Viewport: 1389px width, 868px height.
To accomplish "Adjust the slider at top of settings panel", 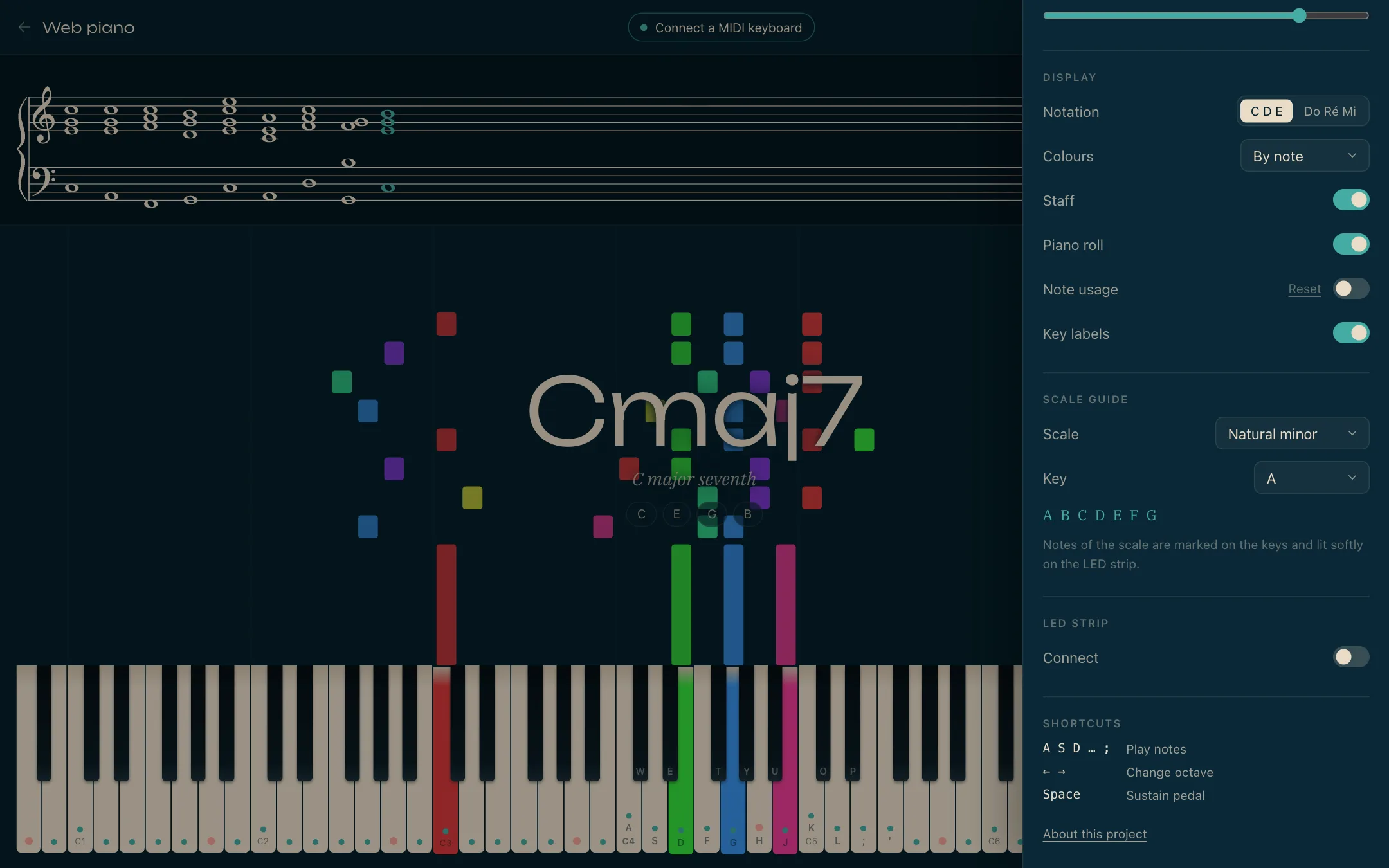I will [x=1206, y=15].
